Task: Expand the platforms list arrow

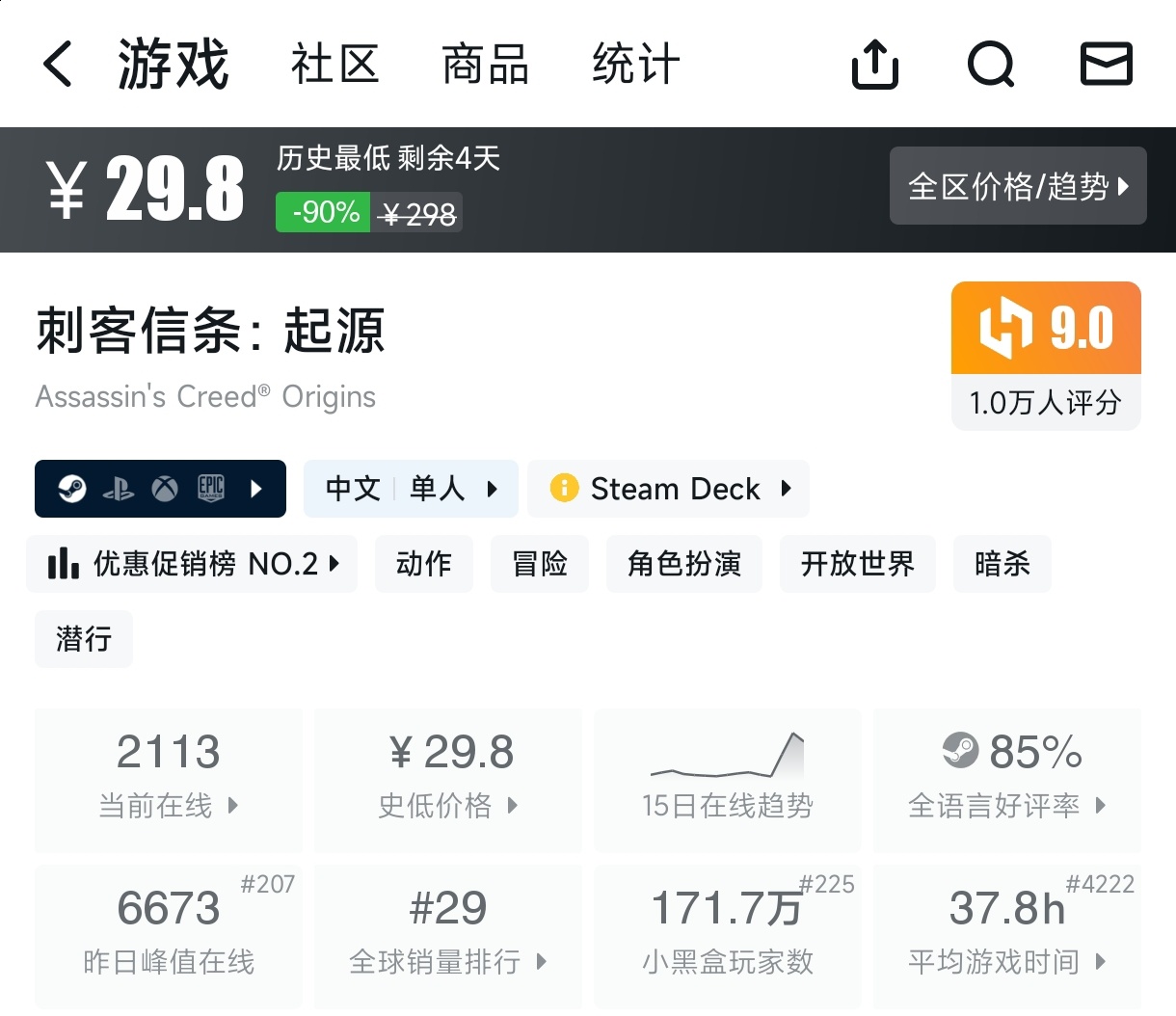Action: (256, 489)
